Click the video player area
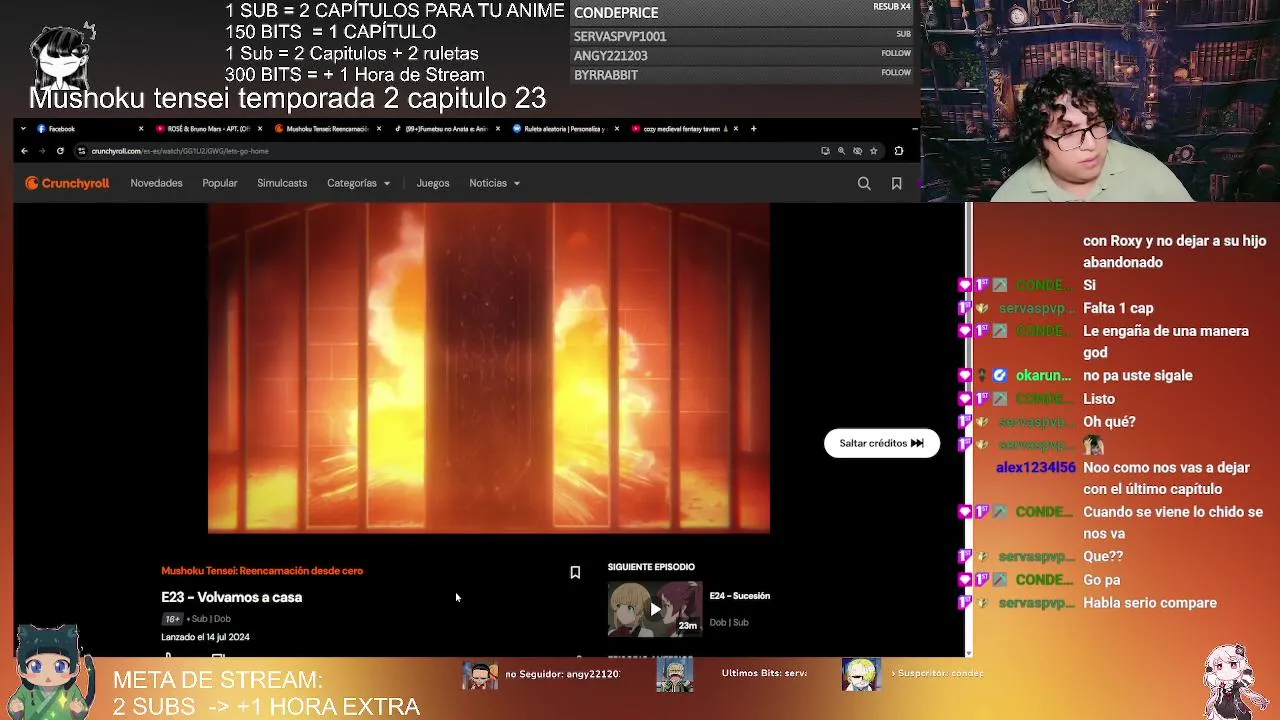 pyautogui.click(x=489, y=368)
